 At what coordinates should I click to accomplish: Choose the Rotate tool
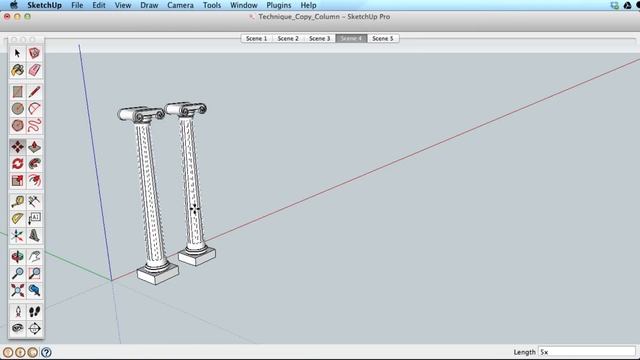point(17,164)
